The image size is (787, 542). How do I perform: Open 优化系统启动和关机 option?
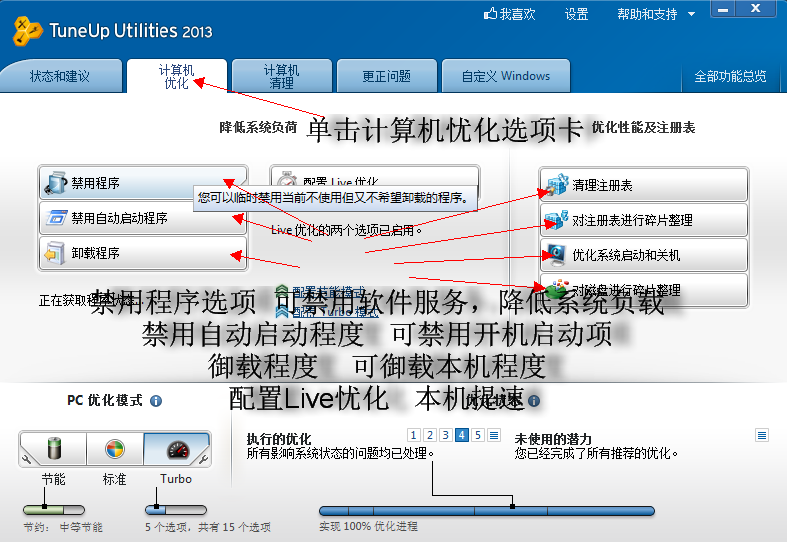pyautogui.click(x=643, y=255)
